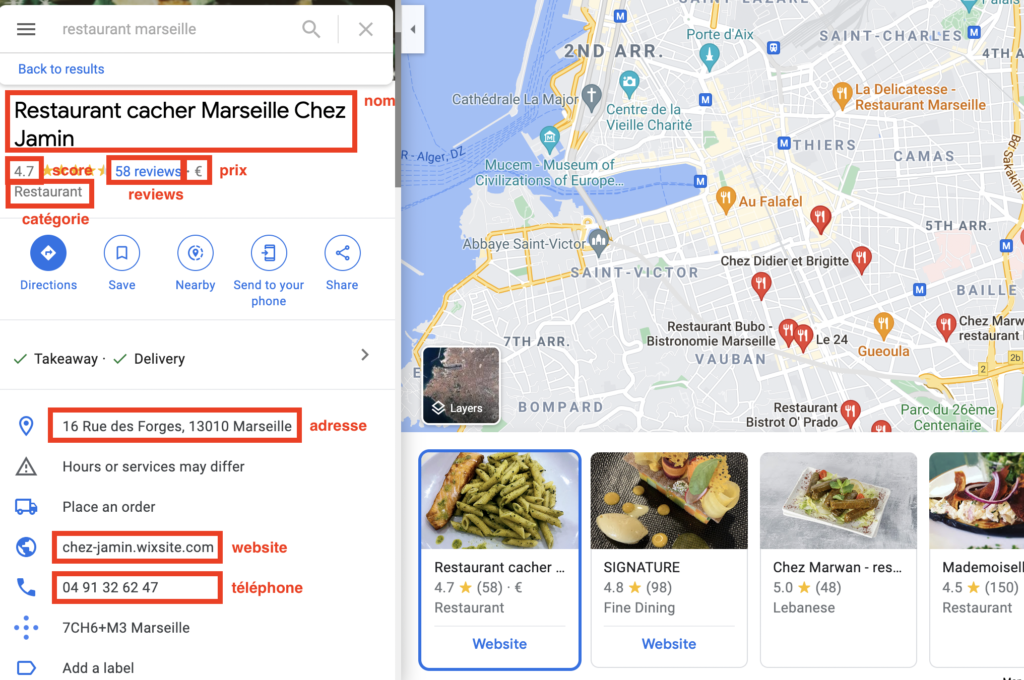The image size is (1024, 680).
Task: Click the Add a label option
Action: coord(98,668)
